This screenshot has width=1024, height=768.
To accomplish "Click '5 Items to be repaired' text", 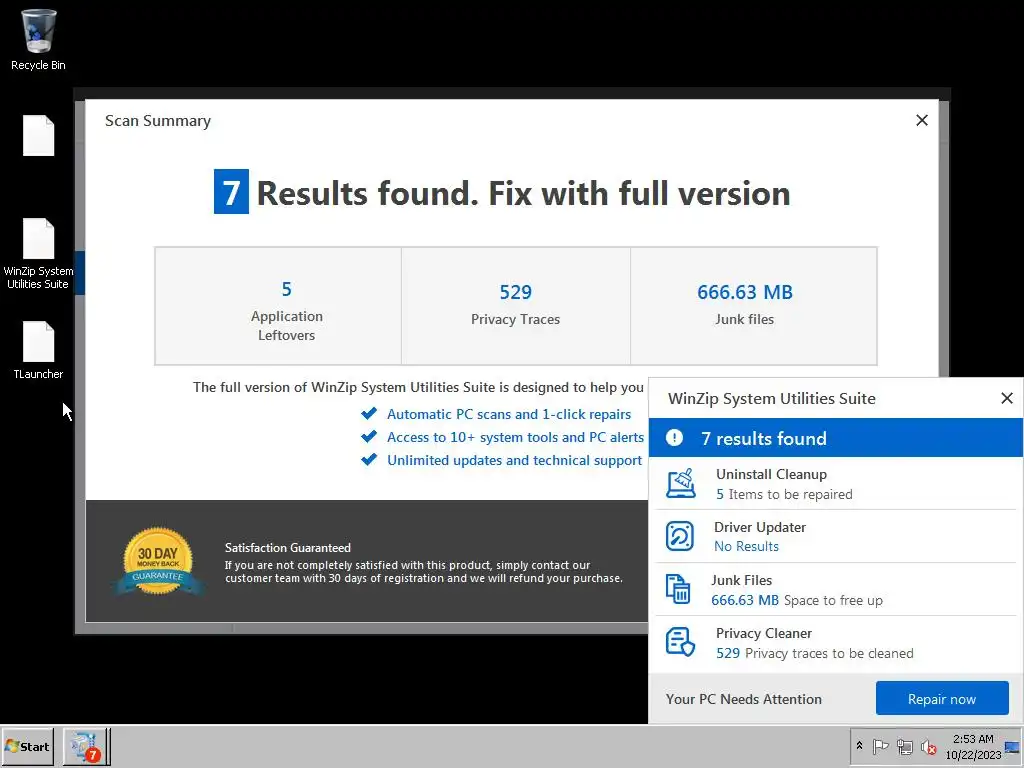I will 784,494.
